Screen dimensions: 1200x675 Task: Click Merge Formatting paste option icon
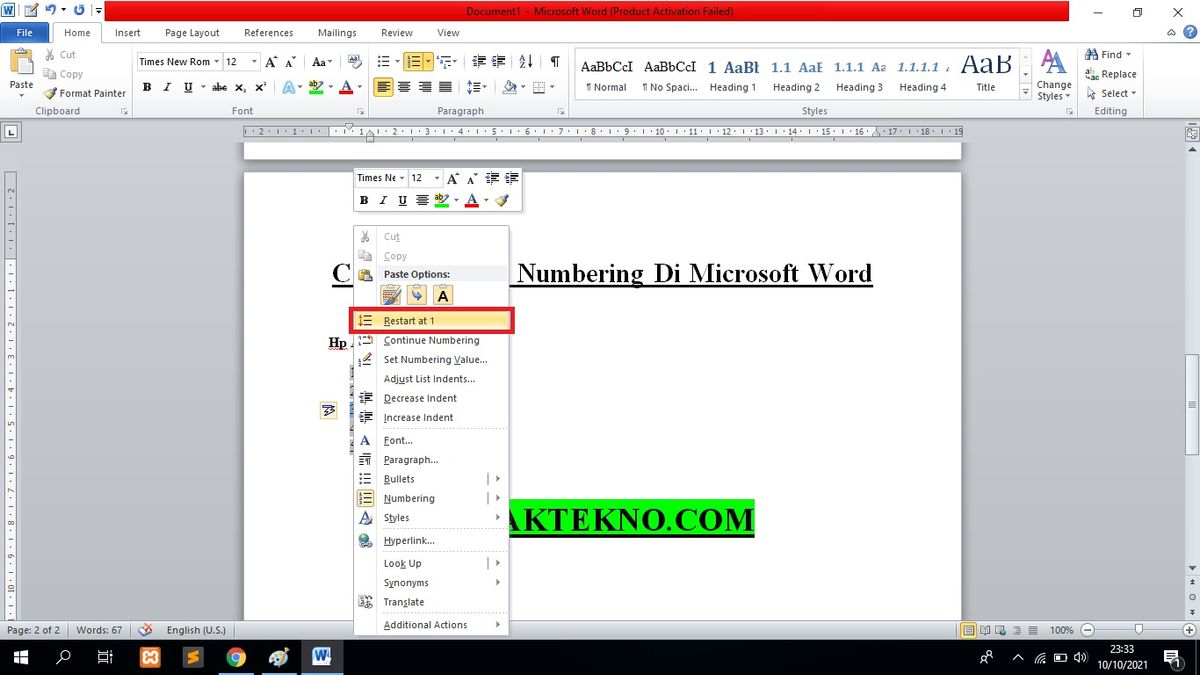[x=417, y=295]
